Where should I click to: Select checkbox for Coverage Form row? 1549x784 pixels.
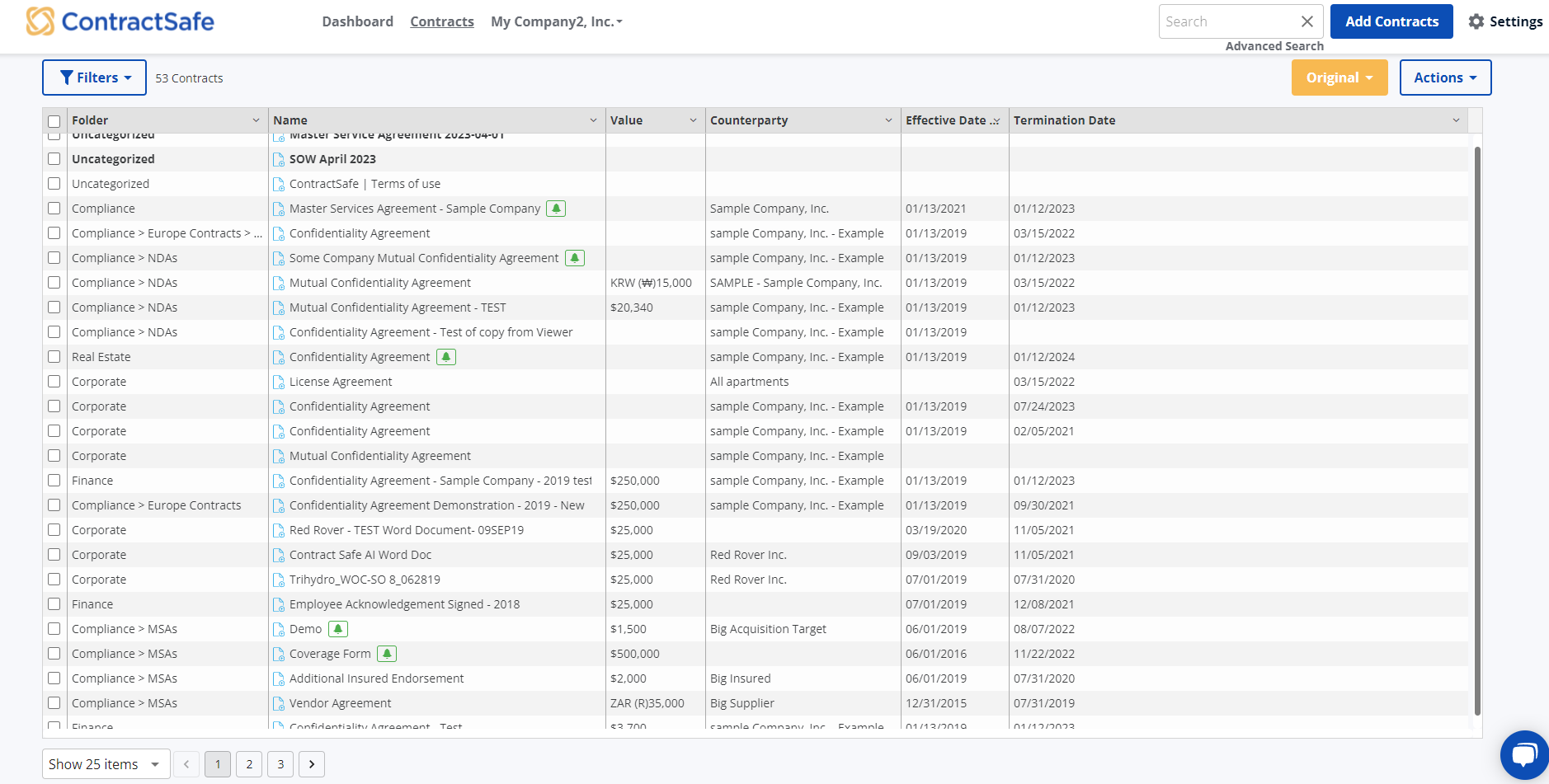click(x=54, y=654)
